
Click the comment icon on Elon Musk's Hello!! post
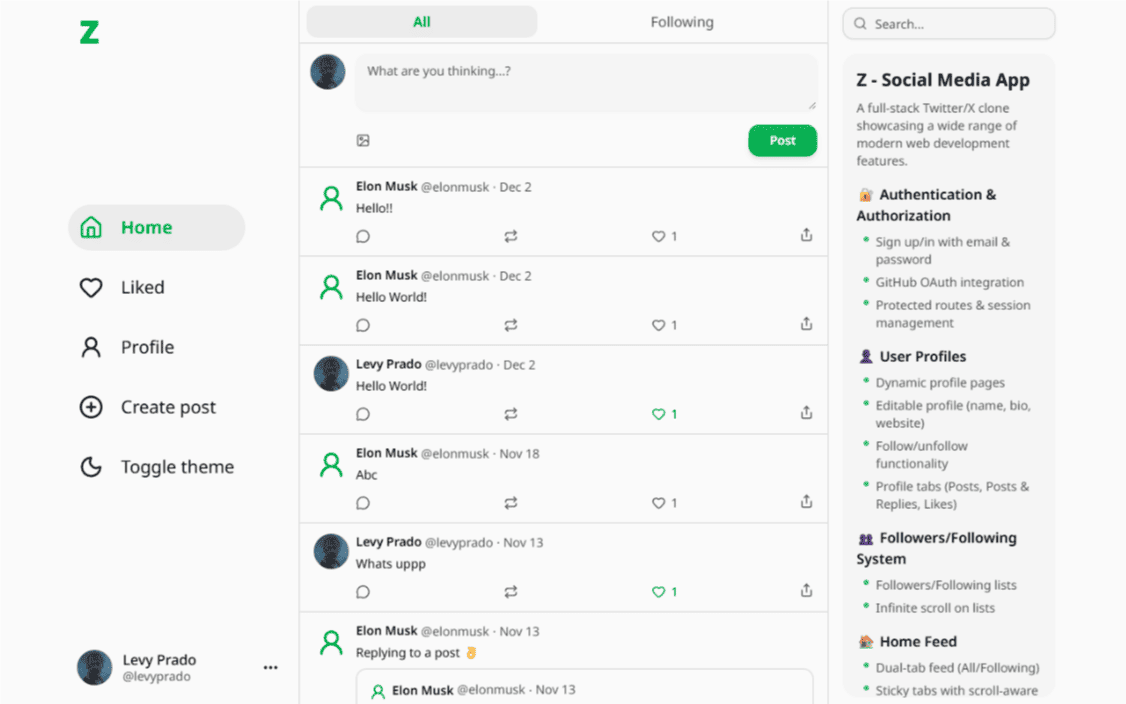(x=363, y=236)
